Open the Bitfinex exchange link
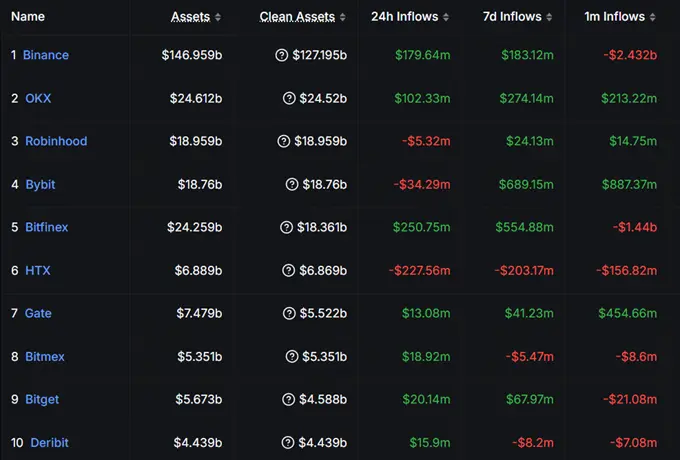 (46, 227)
